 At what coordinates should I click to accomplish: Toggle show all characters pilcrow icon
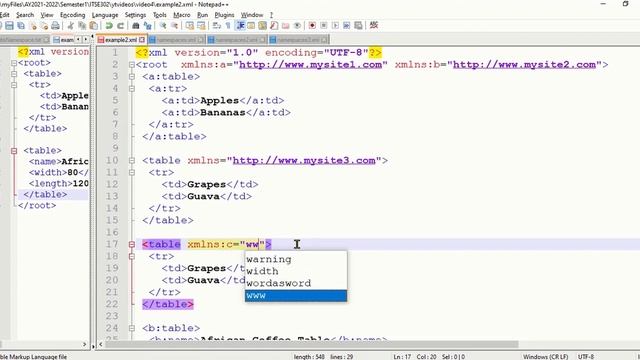click(228, 26)
